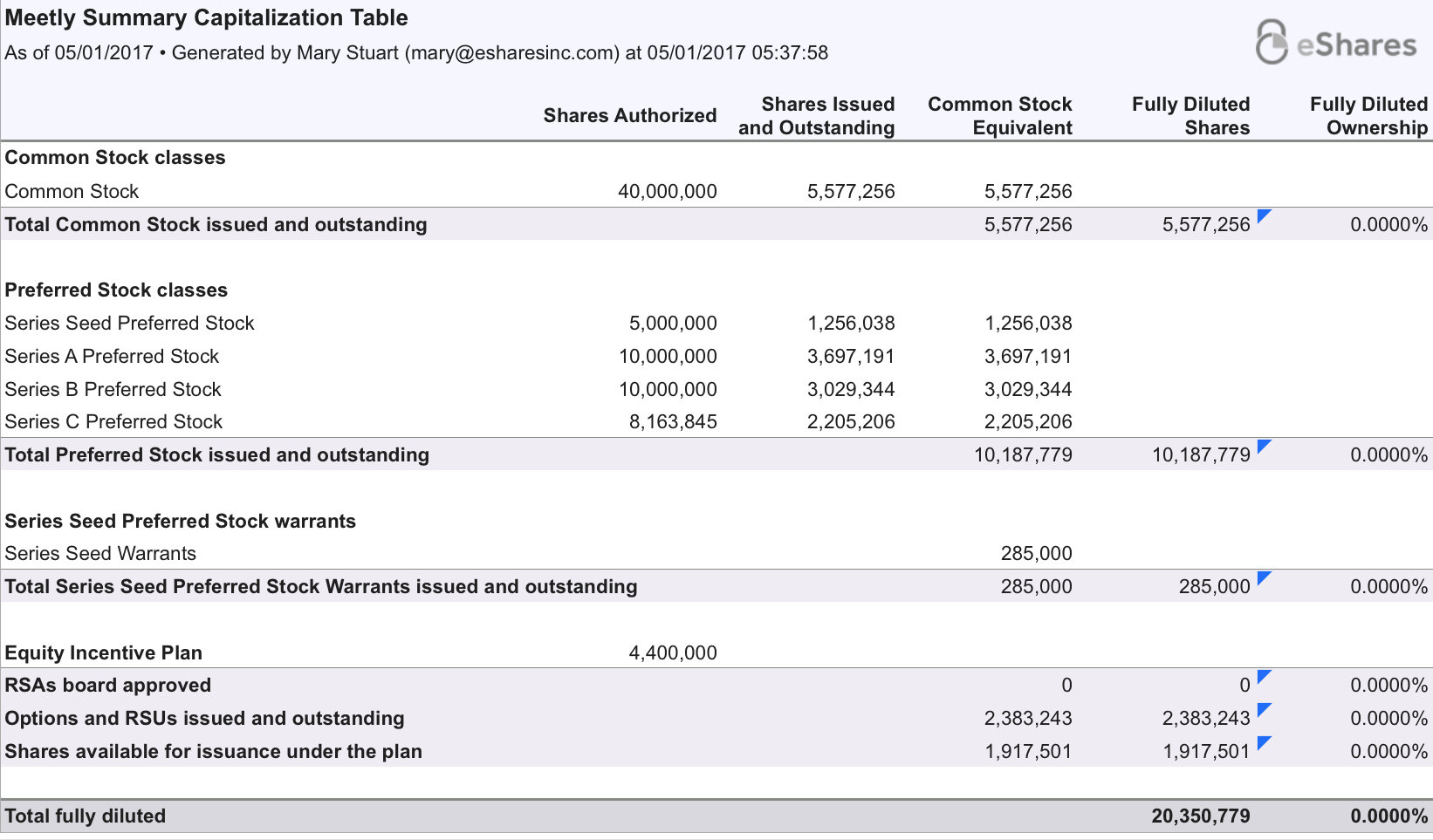Click the Common Stock Equivalent column header
Screen dimensions: 1433x840
[999, 116]
